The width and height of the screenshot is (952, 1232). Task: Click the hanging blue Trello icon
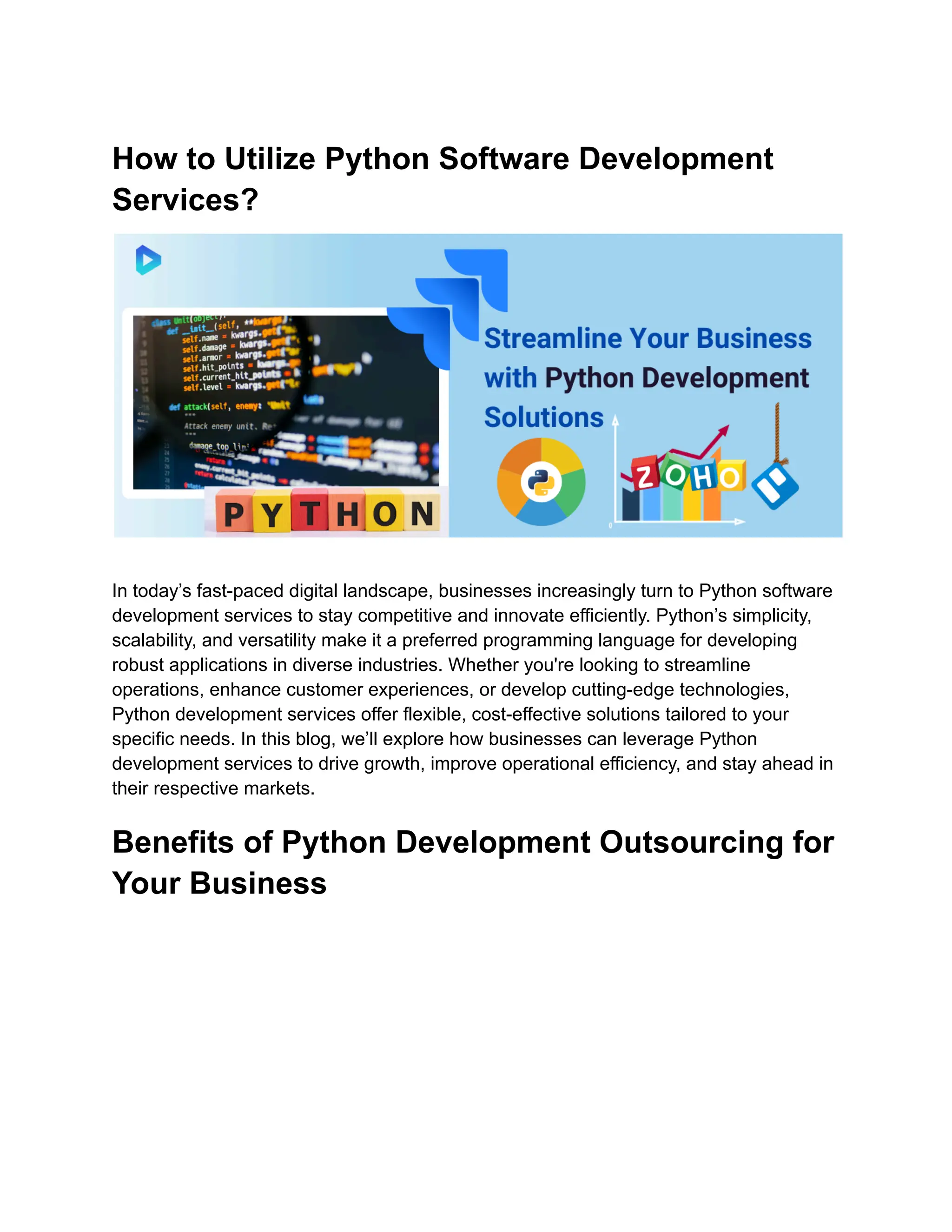775,486
